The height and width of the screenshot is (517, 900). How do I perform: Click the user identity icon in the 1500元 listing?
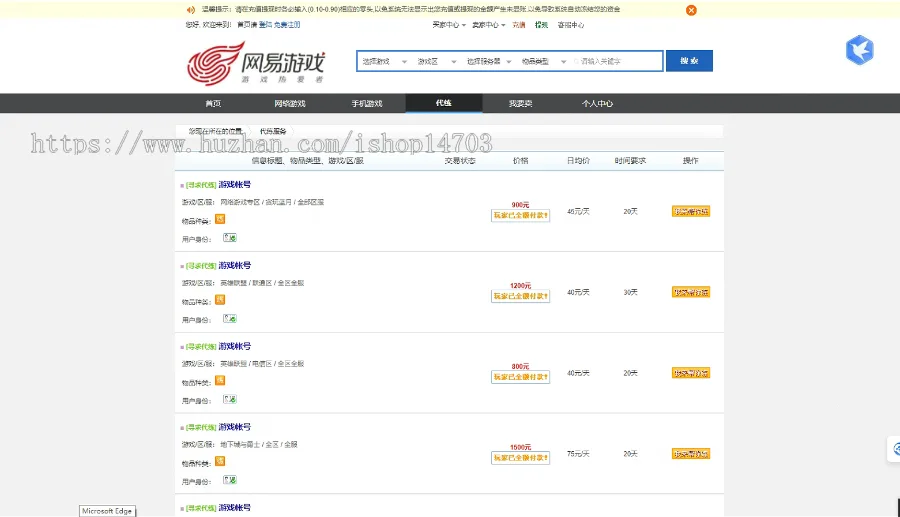[230, 481]
